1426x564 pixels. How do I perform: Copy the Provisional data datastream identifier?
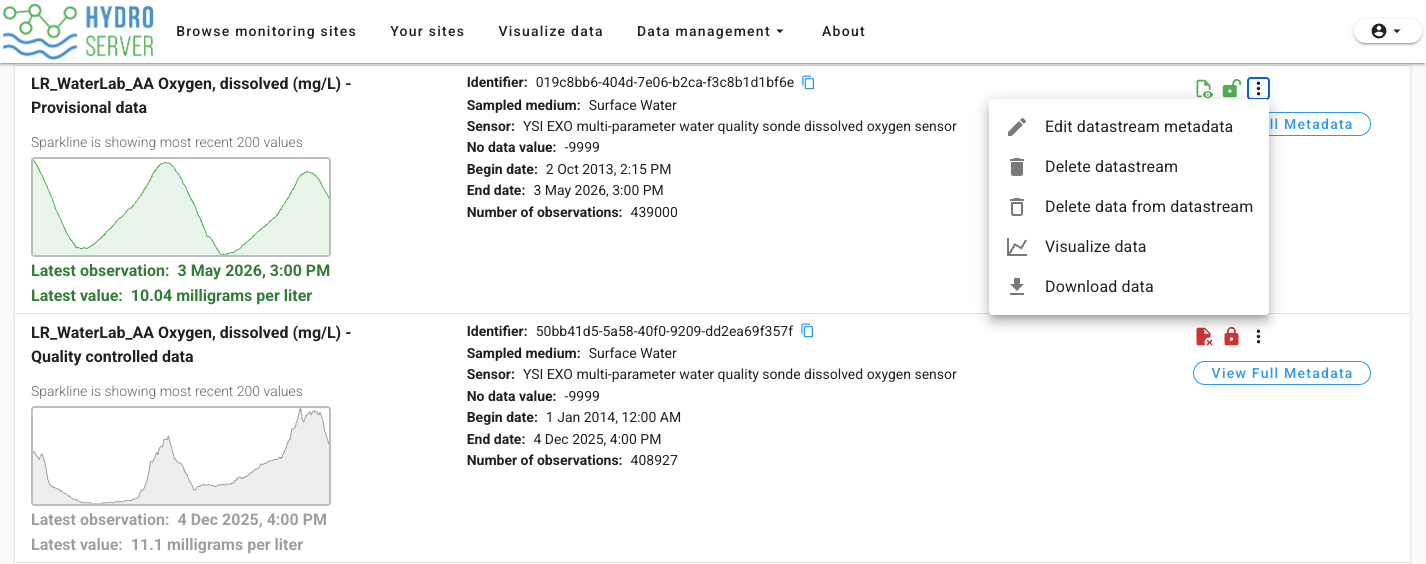pos(809,83)
